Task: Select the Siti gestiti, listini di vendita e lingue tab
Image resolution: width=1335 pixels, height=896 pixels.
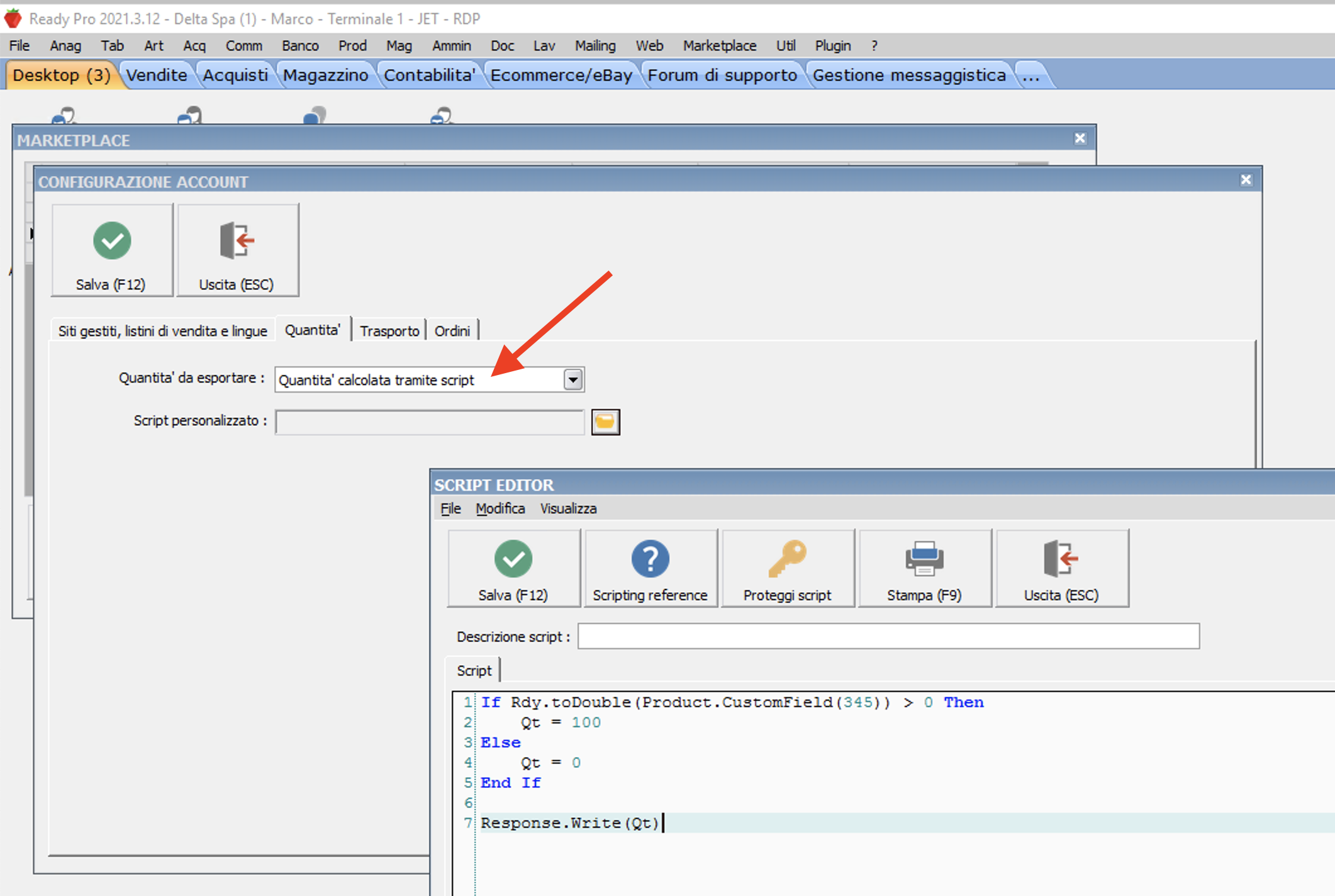Action: tap(163, 331)
